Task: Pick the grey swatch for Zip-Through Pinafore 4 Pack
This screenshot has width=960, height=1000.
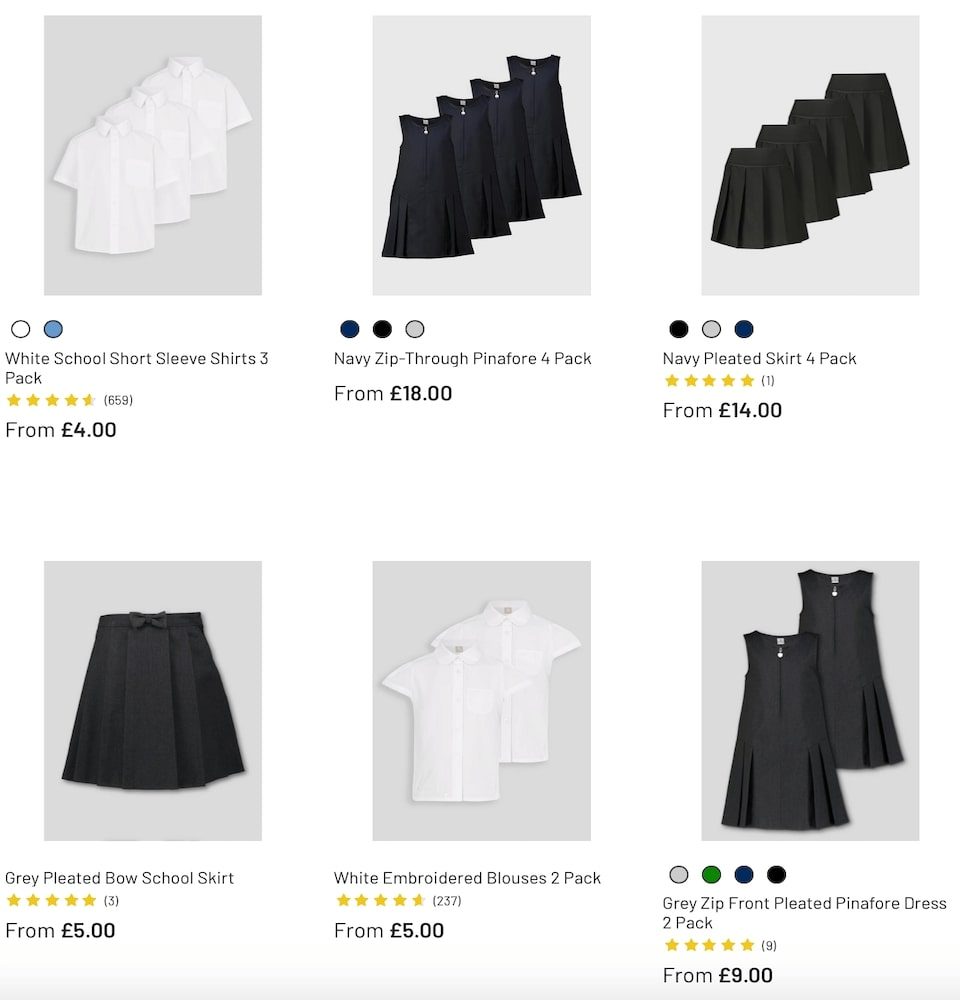Action: click(x=415, y=329)
